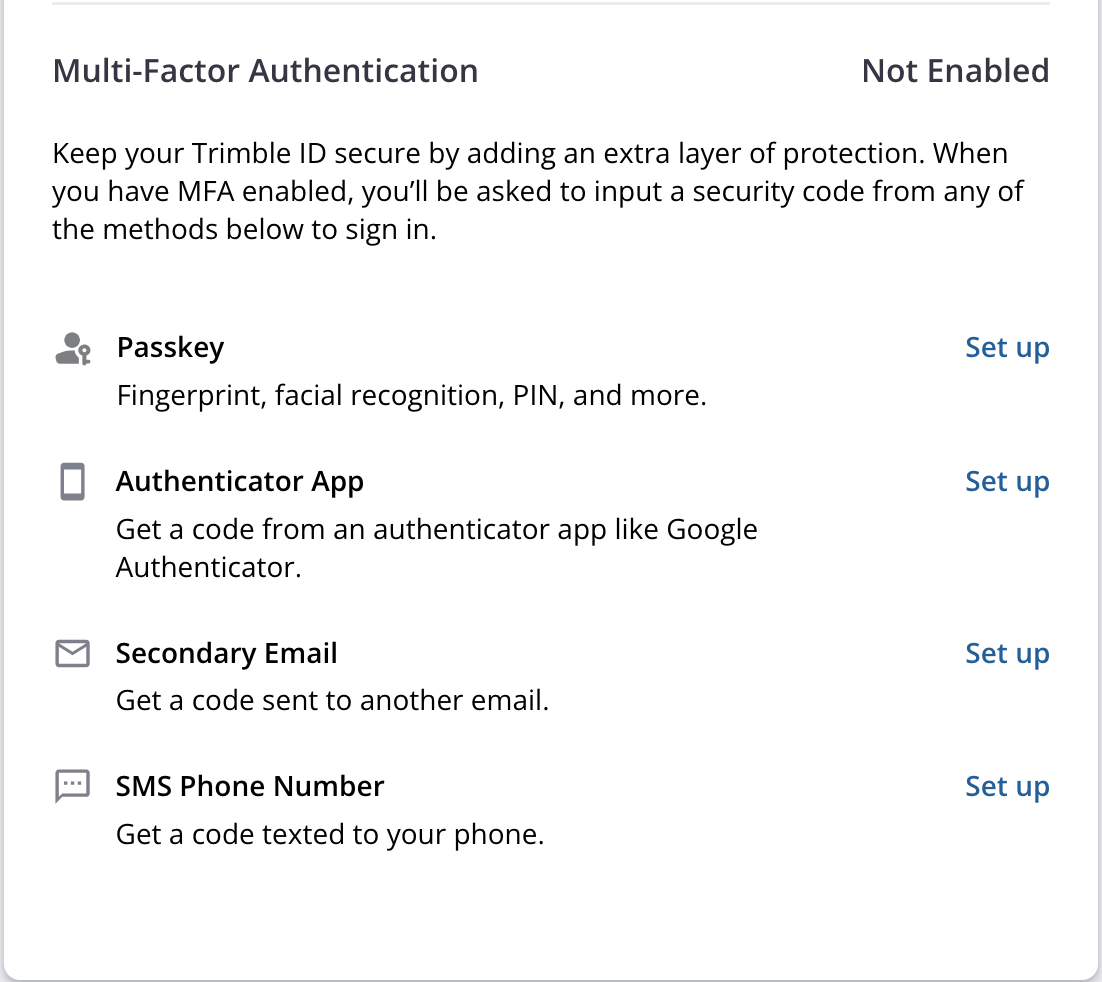Image resolution: width=1102 pixels, height=982 pixels.
Task: Set up SMS Phone Number
Action: pyautogui.click(x=1006, y=787)
